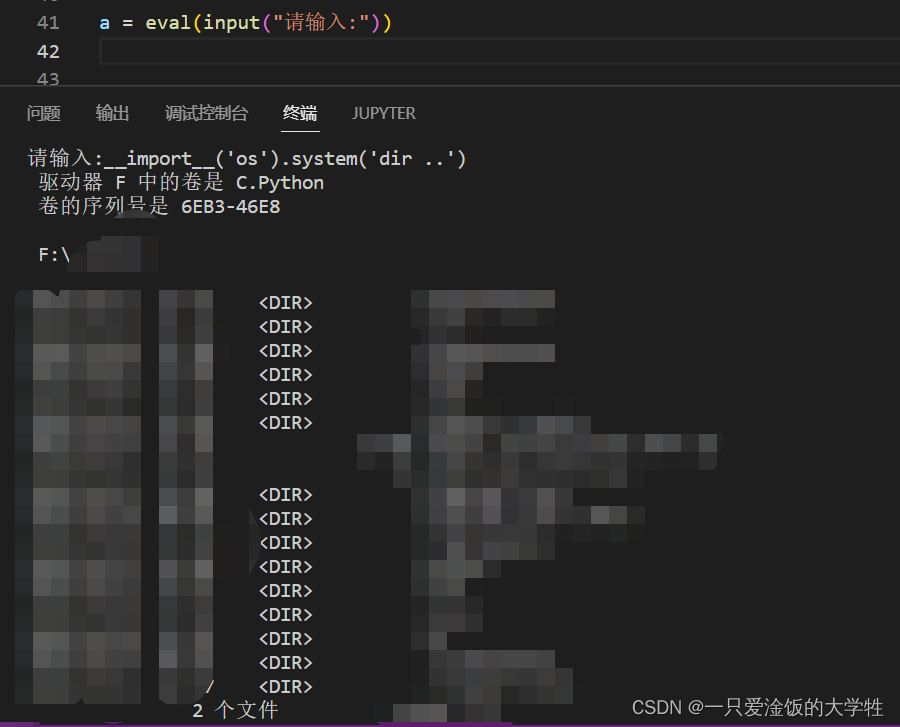Click the first <DIR> entry in the listing
Viewport: 900px width, 727px height.
click(285, 302)
